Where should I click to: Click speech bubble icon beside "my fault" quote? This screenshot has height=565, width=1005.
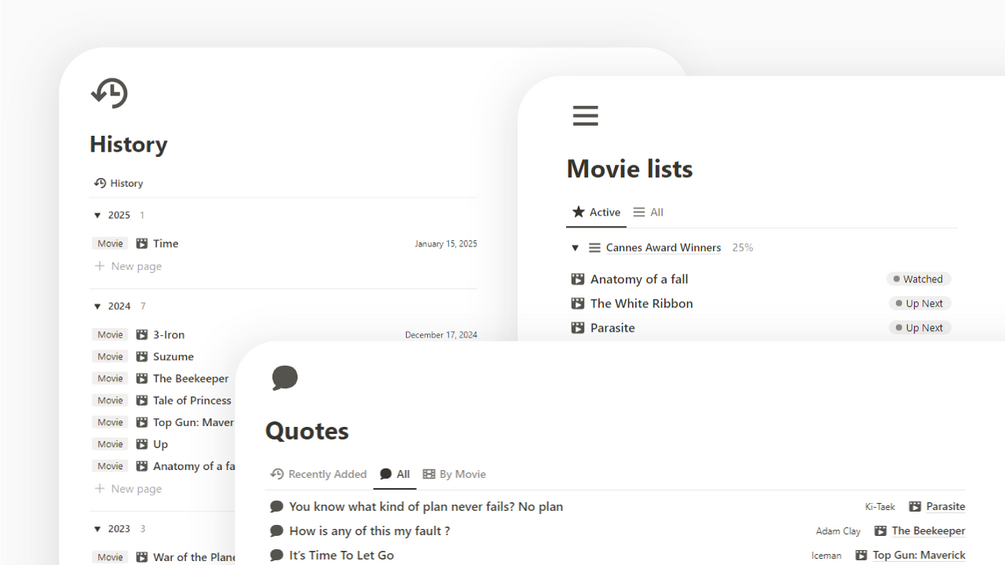coord(276,531)
